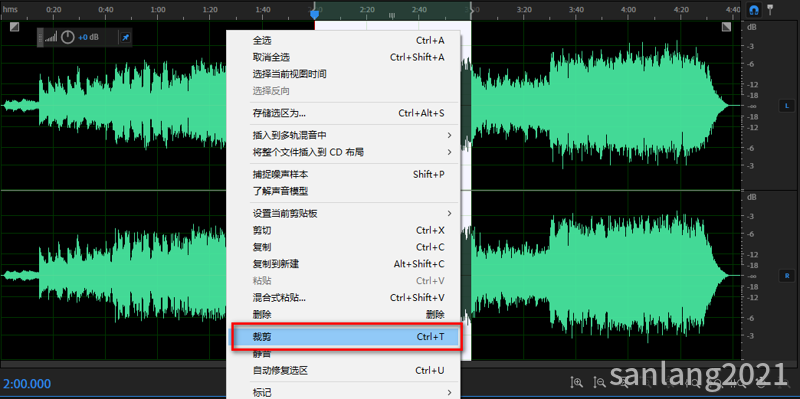
Task: Choose 复制 from the context menu
Action: (343, 247)
